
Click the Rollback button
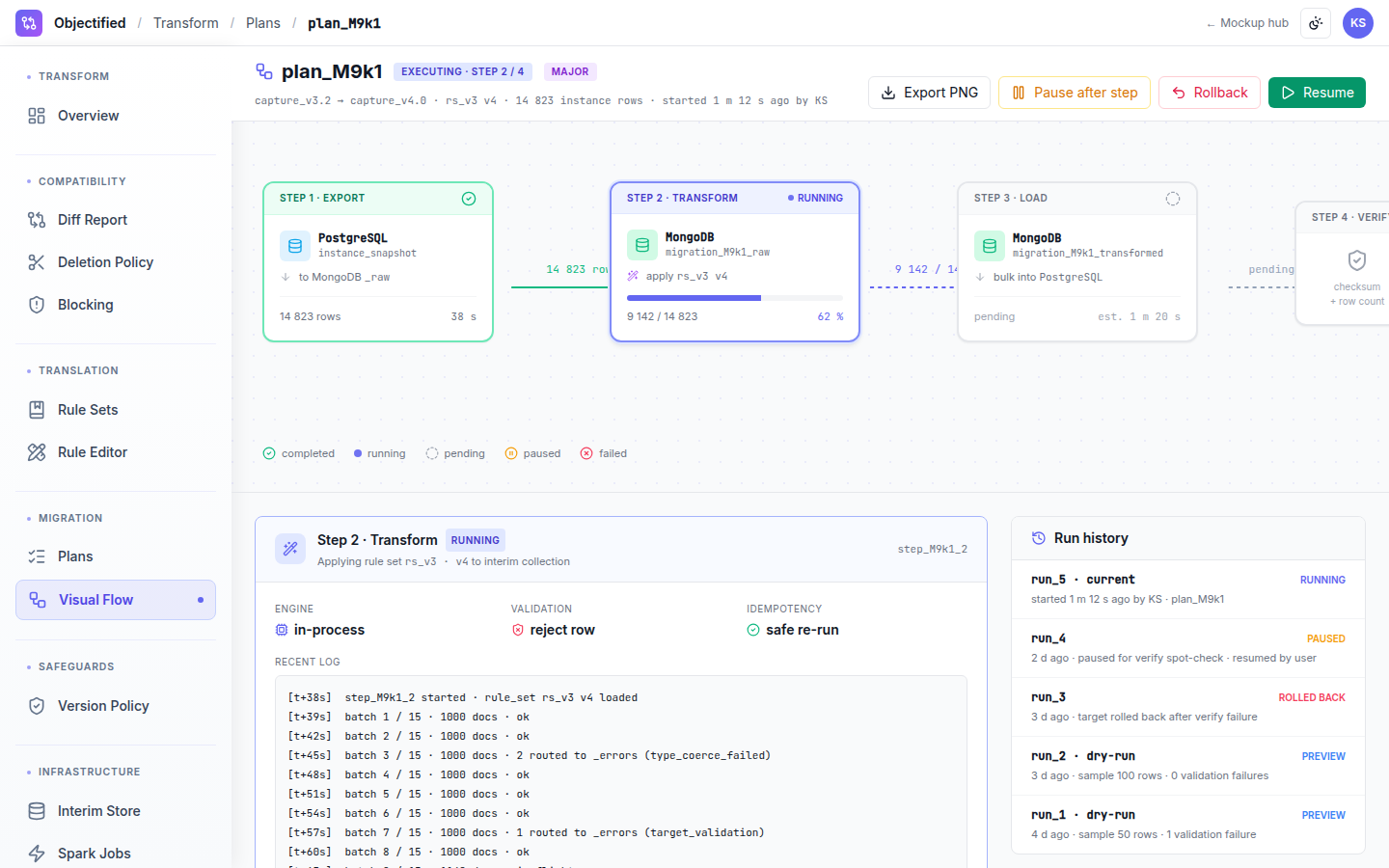(1210, 93)
